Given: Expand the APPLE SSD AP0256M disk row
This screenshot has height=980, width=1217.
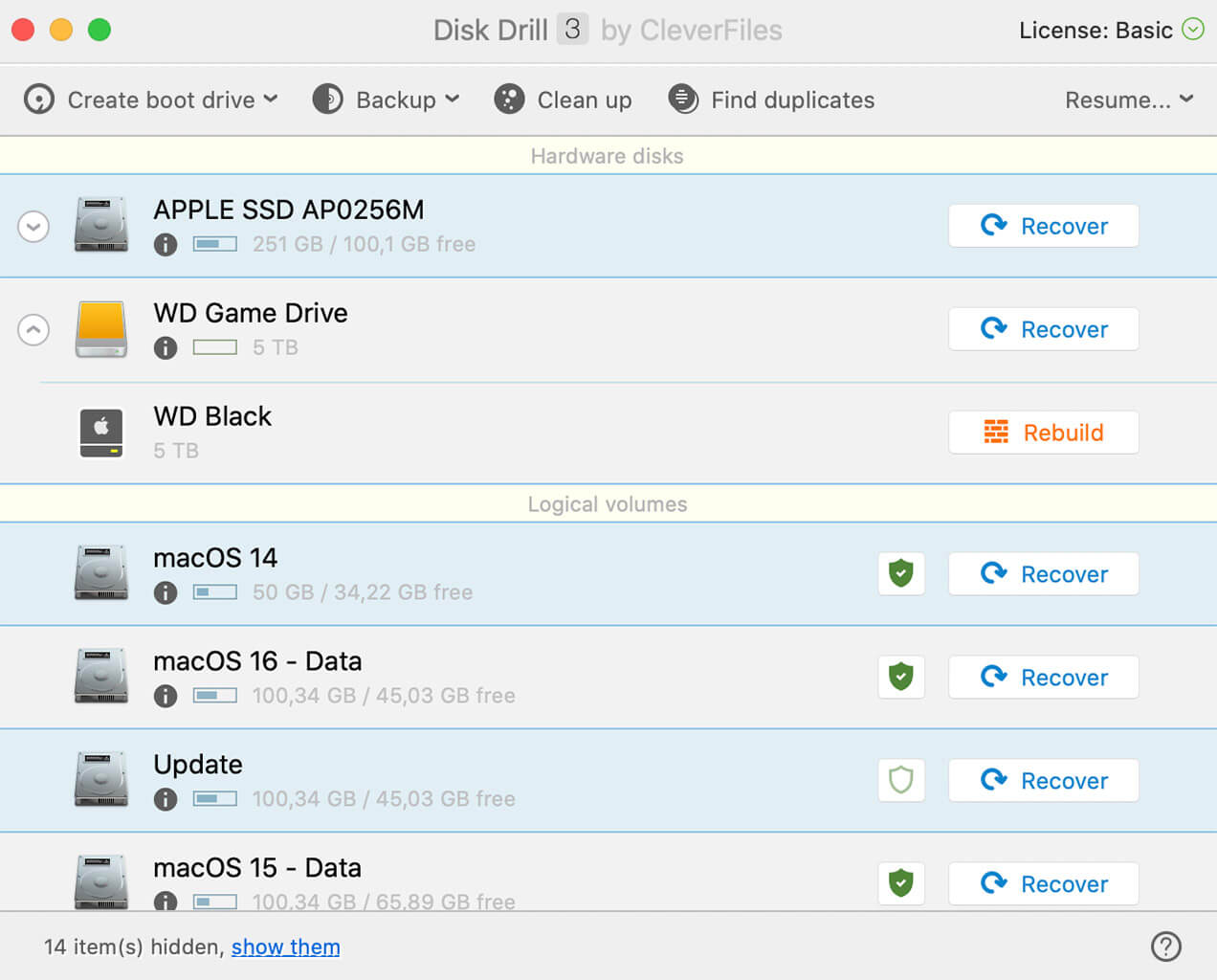Looking at the screenshot, I should (x=33, y=227).
